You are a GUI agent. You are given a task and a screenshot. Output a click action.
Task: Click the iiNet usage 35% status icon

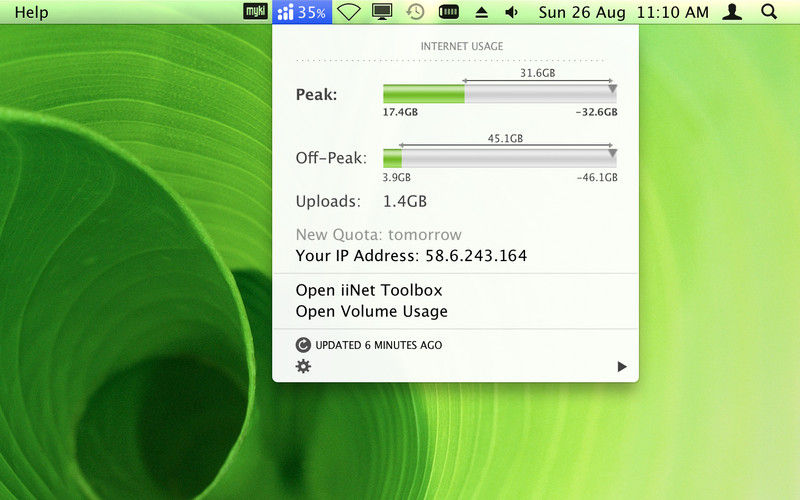tap(302, 12)
